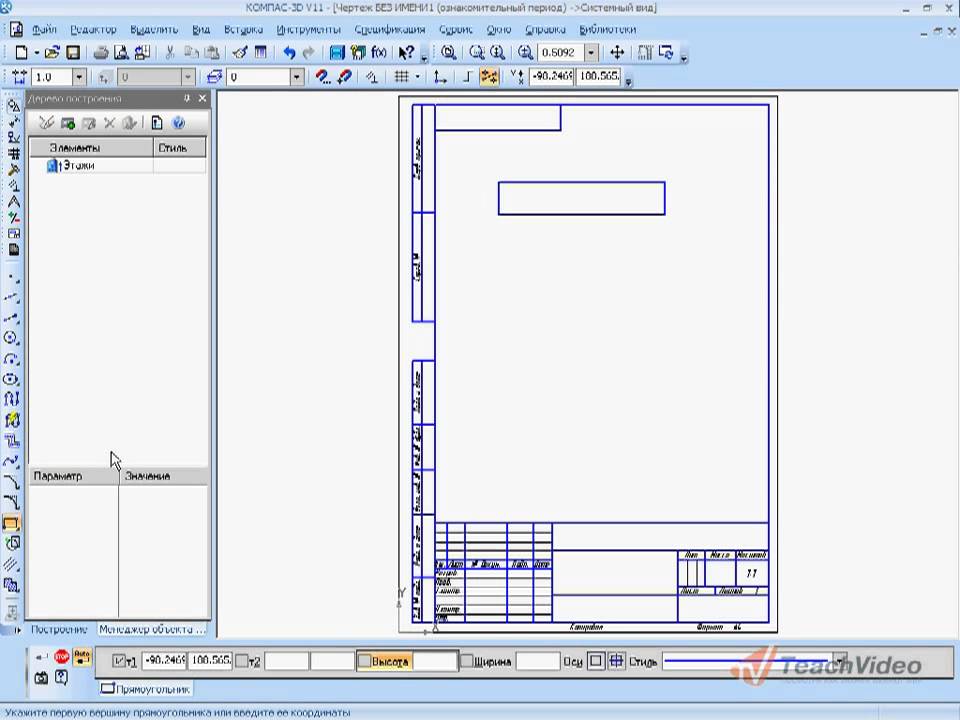Open the layer number 0 dropdown
This screenshot has width=960, height=720.
coord(296,77)
